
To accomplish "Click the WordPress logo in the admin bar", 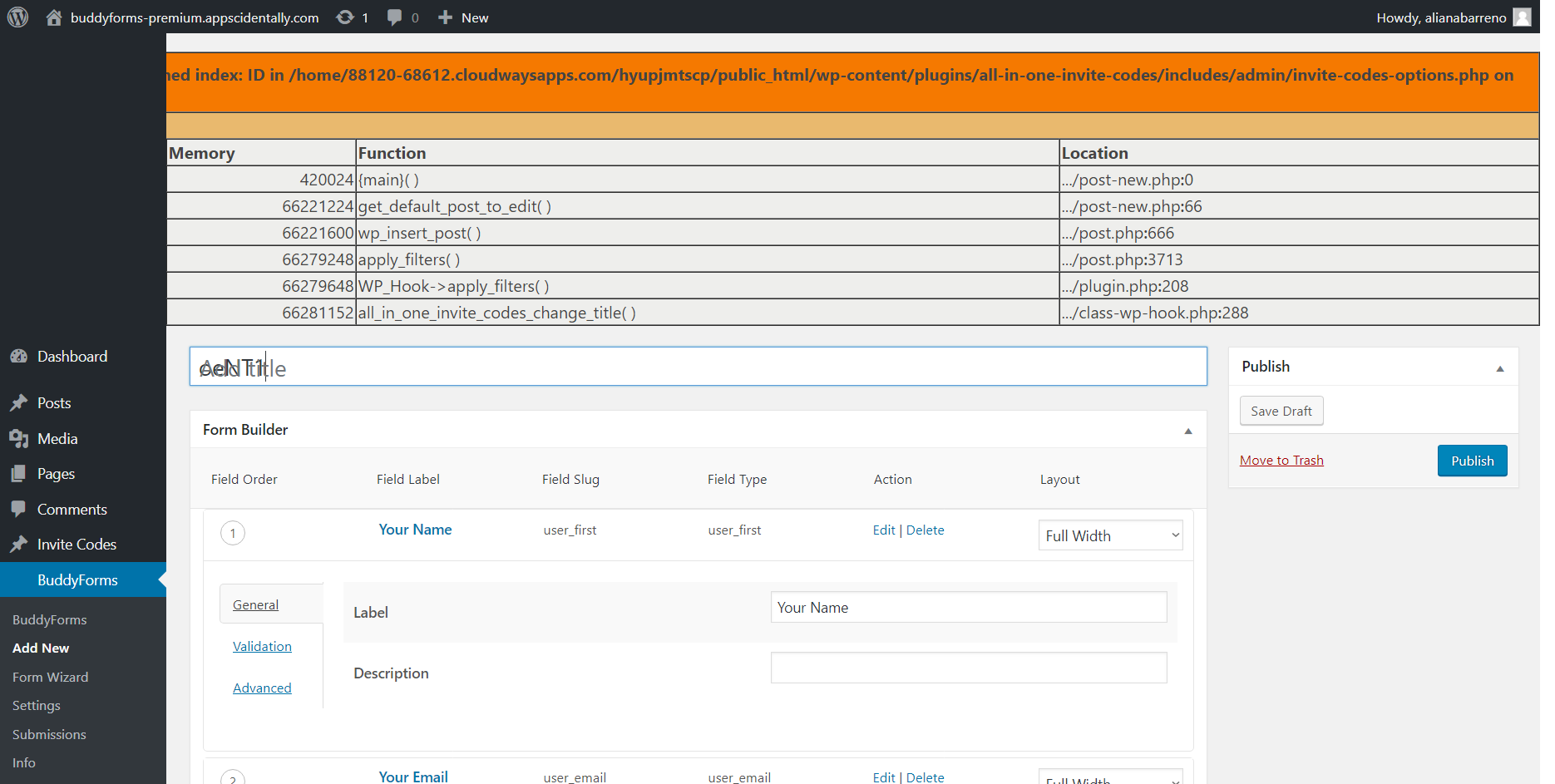I will [17, 17].
